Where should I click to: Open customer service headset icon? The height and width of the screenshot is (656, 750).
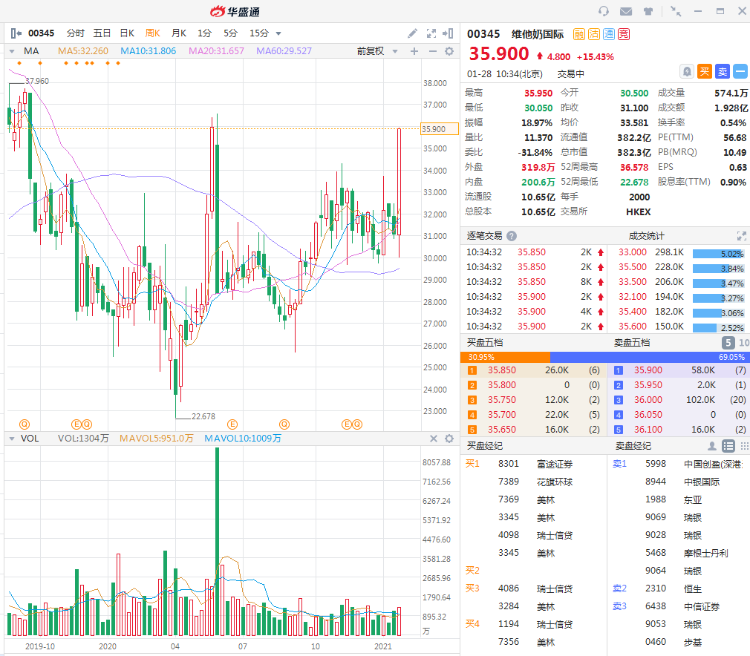pos(604,11)
